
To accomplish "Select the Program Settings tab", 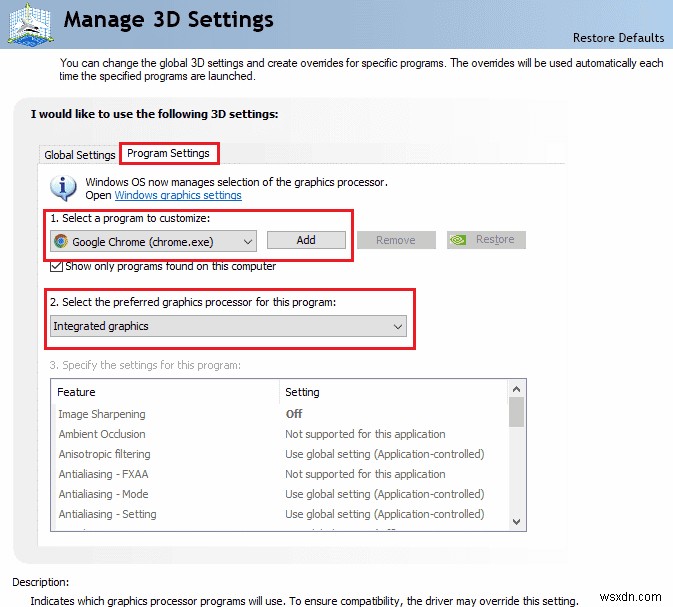I will 169,153.
